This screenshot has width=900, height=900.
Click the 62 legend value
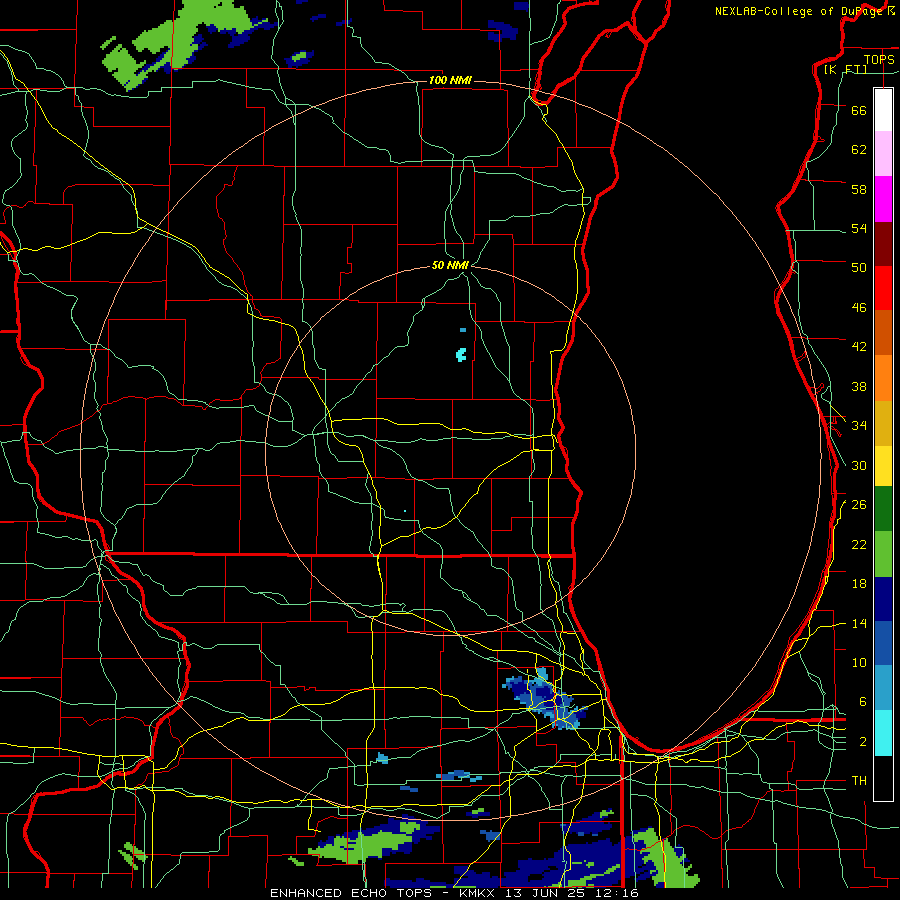coord(859,150)
